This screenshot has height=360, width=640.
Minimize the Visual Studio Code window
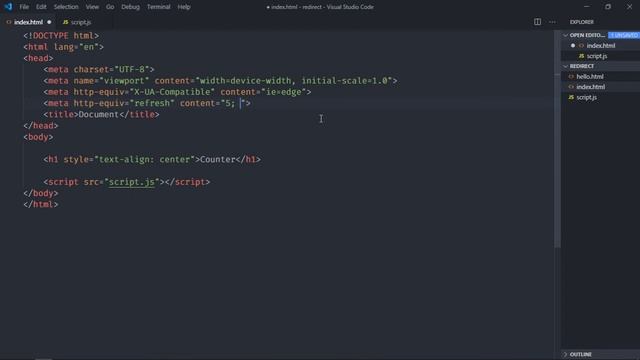(587, 7)
